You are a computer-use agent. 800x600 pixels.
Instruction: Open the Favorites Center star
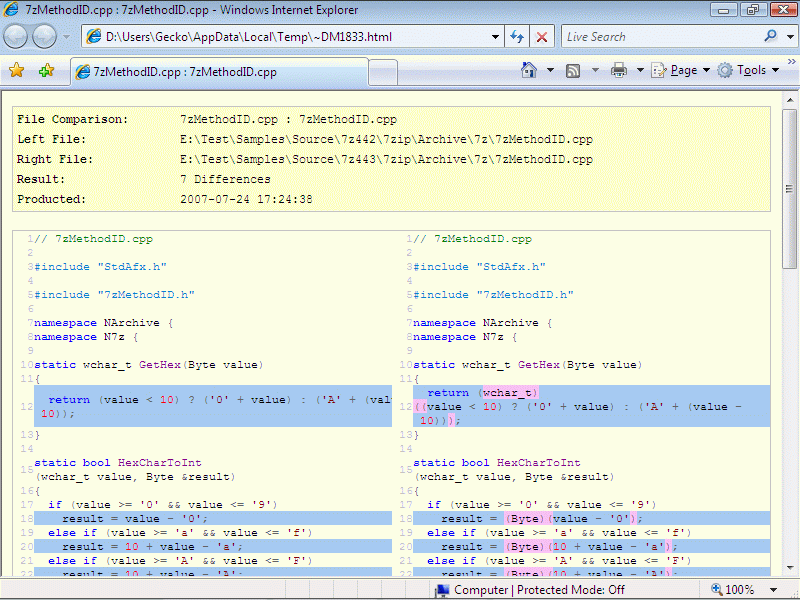[x=17, y=71]
